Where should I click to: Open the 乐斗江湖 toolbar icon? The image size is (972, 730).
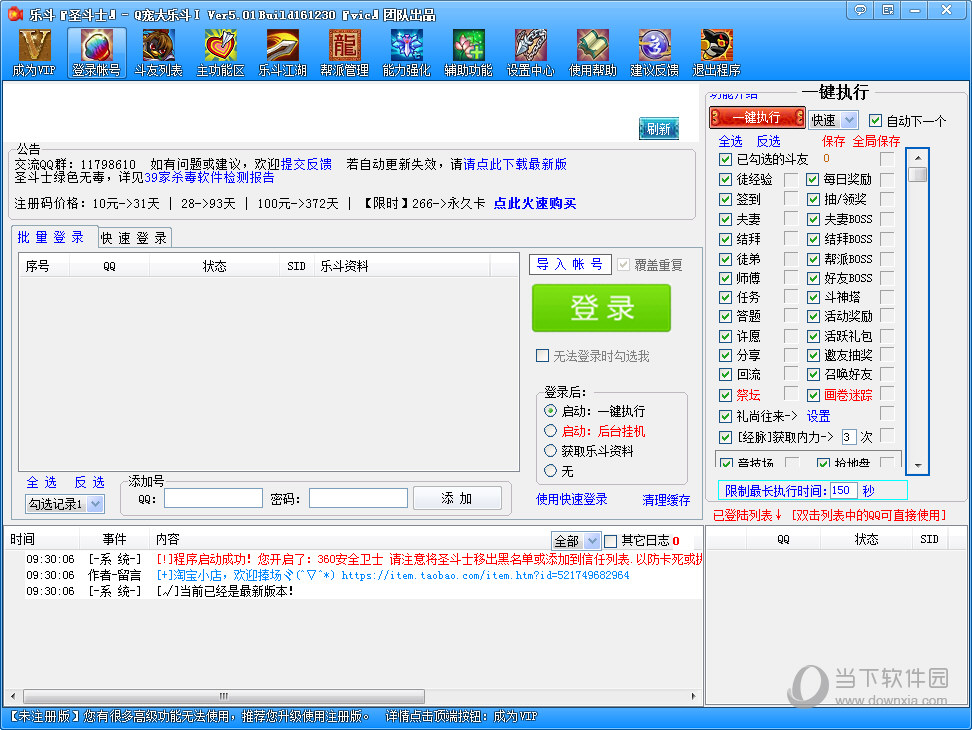pyautogui.click(x=283, y=53)
